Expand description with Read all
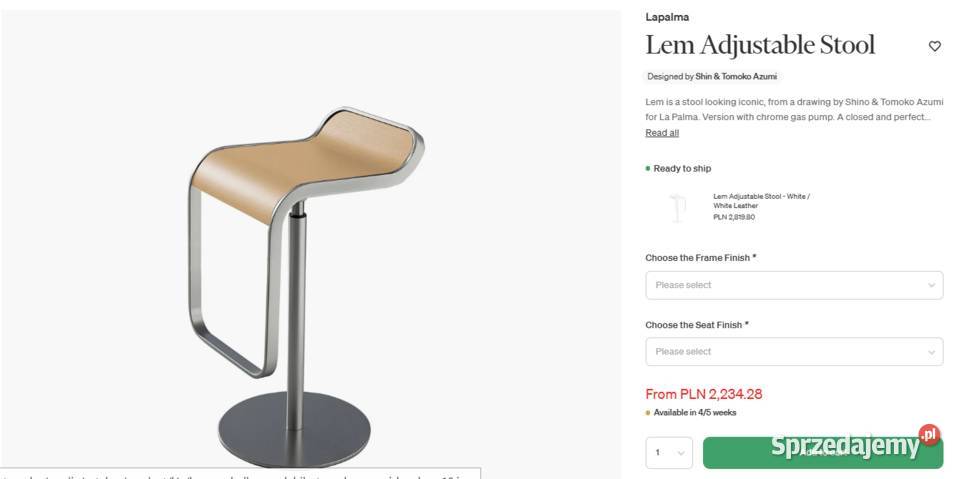The width and height of the screenshot is (960, 479). (662, 133)
